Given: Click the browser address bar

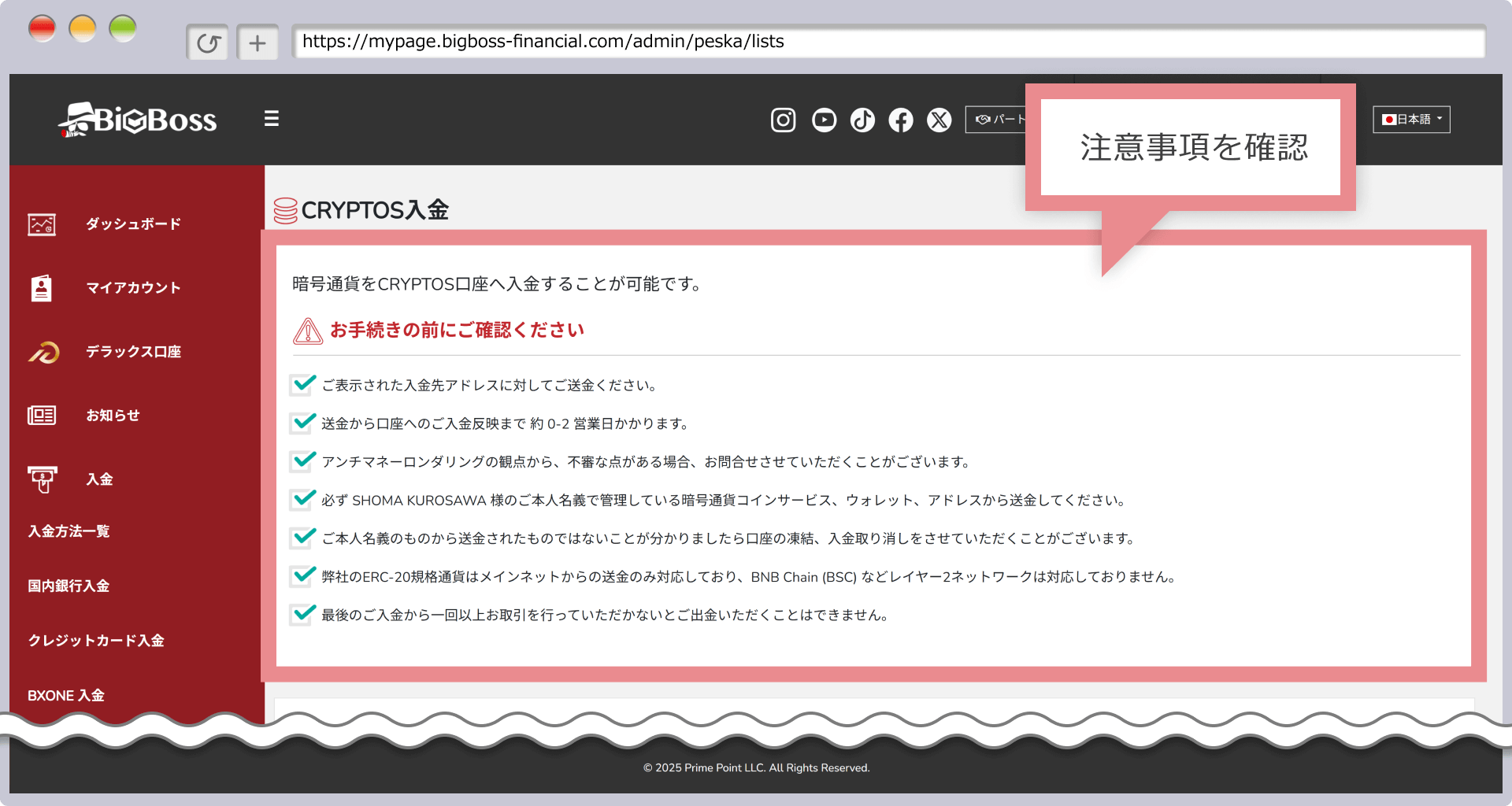Looking at the screenshot, I should coord(888,42).
